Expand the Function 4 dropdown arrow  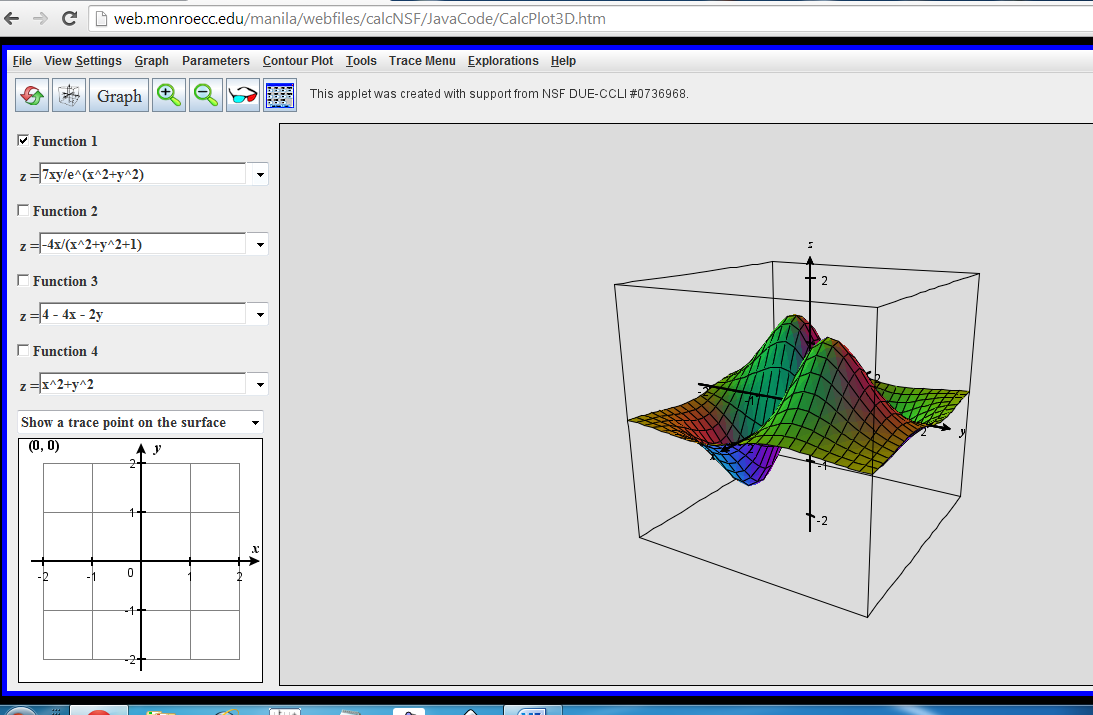coord(258,383)
